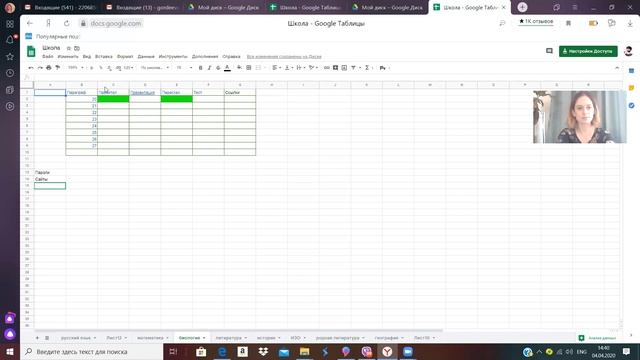Screen dimensions: 640x360
Task: Open the fill color picker
Action: coord(239,68)
